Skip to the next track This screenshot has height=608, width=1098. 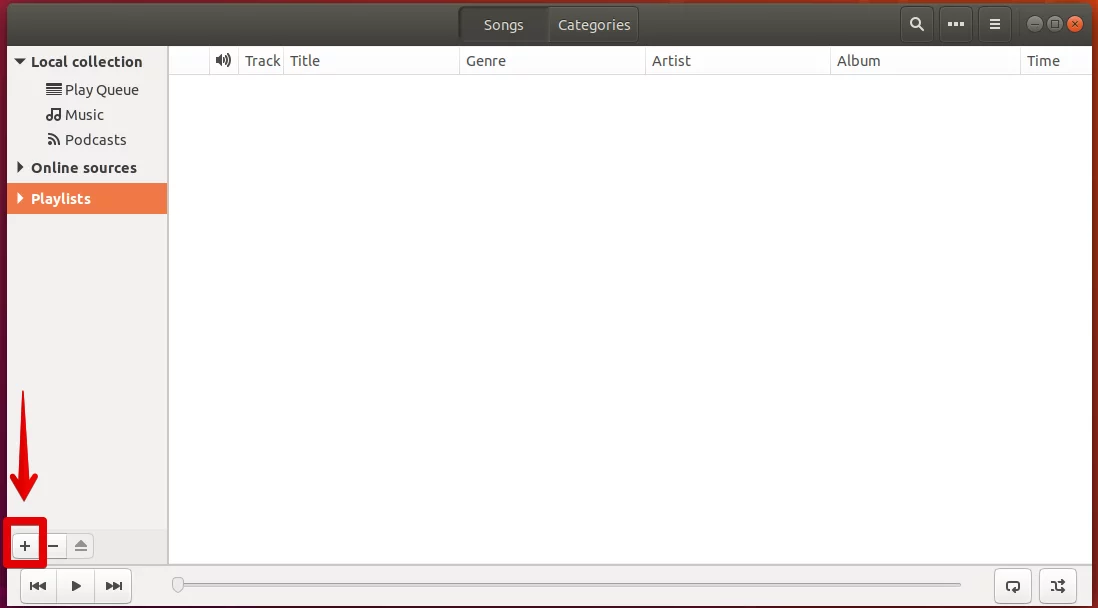pyautogui.click(x=113, y=586)
